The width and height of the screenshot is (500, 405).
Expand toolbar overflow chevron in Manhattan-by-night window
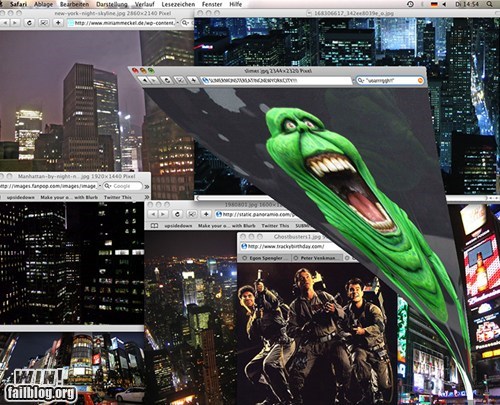[147, 186]
